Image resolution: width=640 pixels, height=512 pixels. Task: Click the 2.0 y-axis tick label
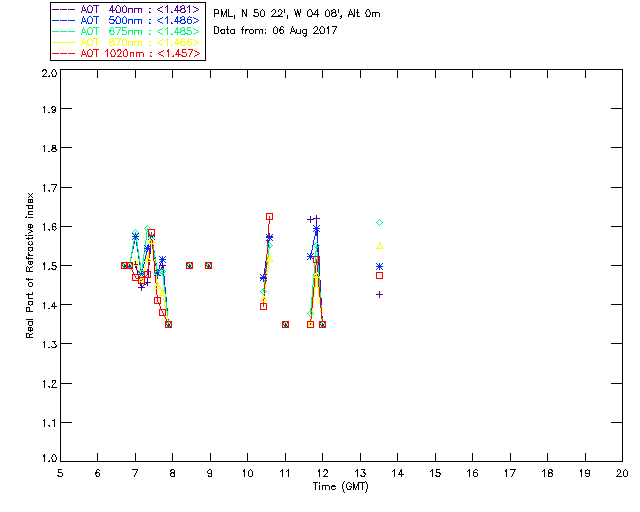pos(49,73)
